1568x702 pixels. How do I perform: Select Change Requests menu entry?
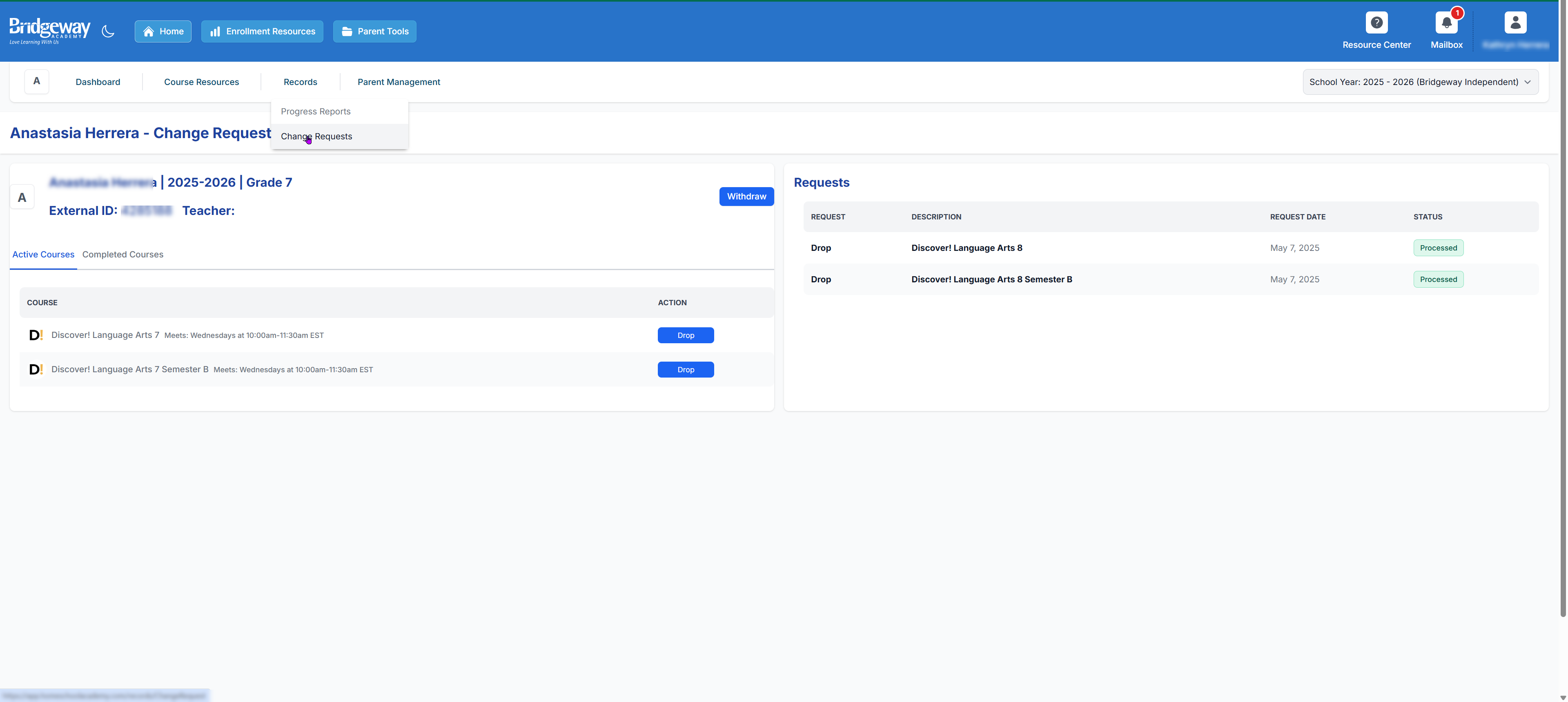click(316, 136)
